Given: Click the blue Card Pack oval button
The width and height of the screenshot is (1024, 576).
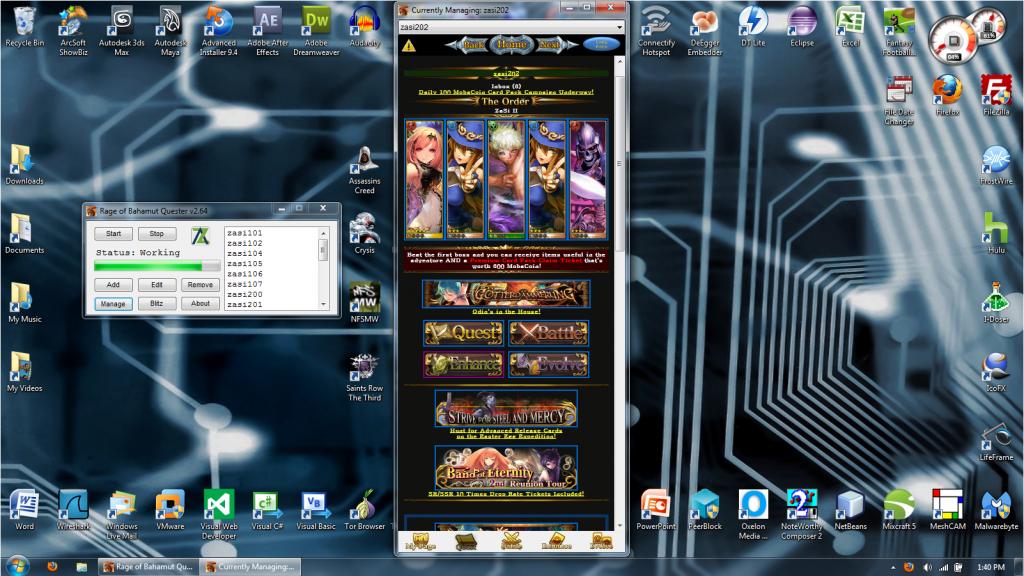Looking at the screenshot, I should click(601, 44).
